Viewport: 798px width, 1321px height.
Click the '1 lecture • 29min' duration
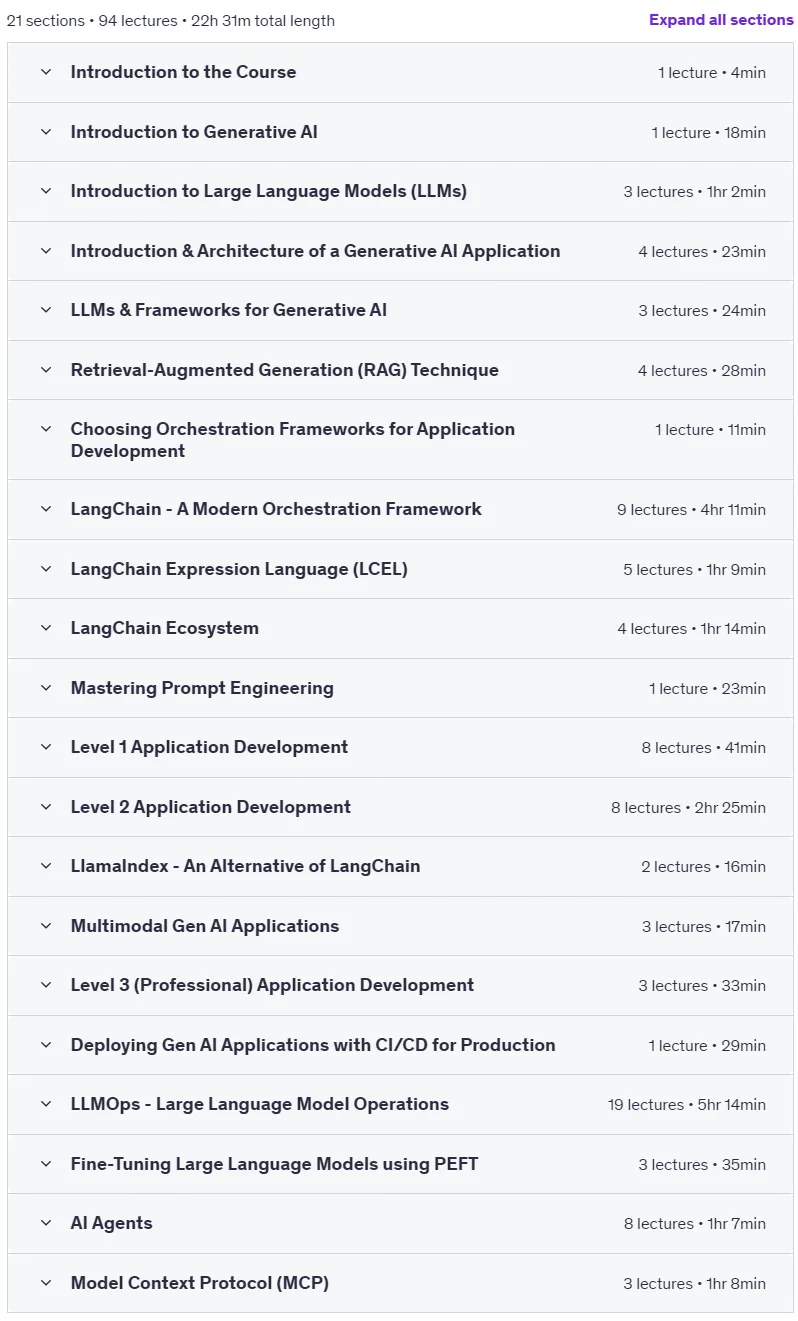tap(707, 1046)
